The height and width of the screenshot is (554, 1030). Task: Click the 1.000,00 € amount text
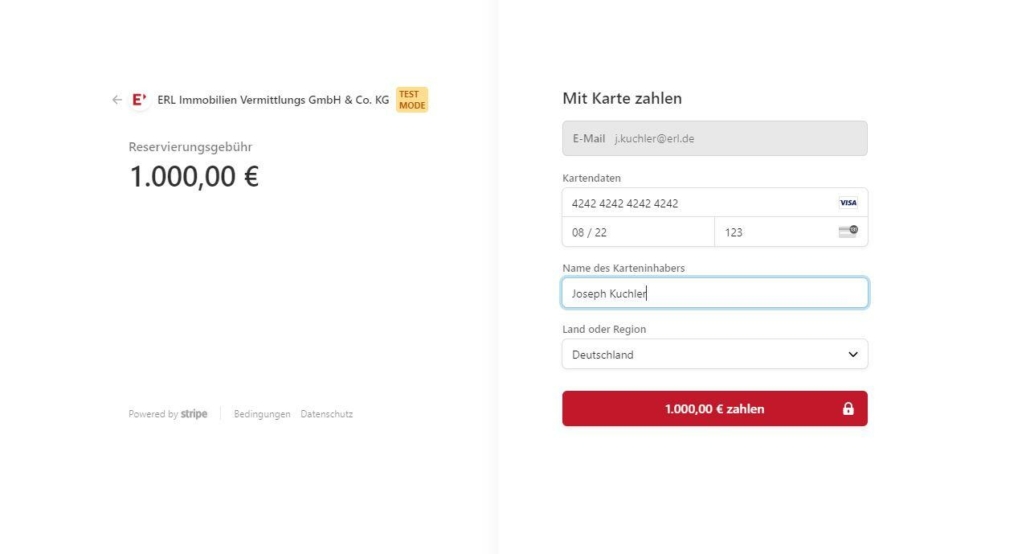pyautogui.click(x=194, y=176)
